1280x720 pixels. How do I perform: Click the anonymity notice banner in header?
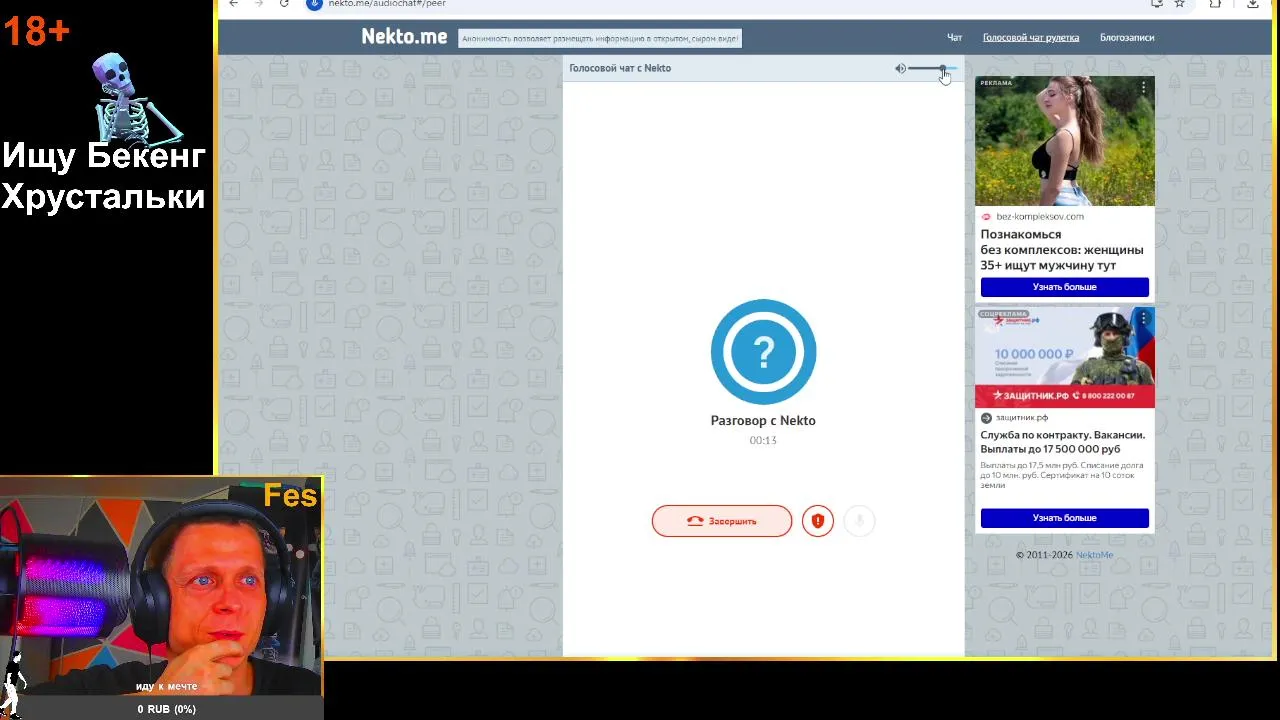coord(600,39)
